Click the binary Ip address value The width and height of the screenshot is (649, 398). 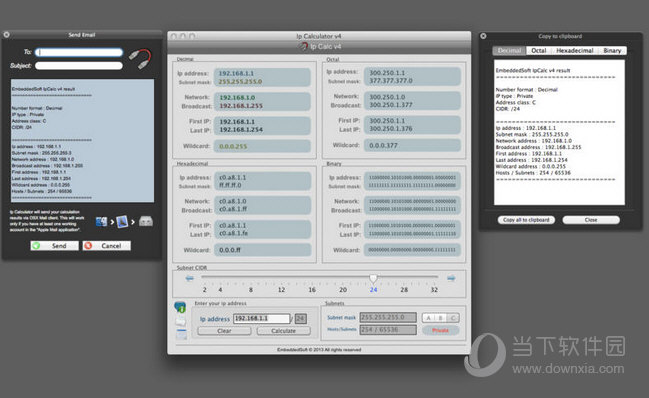[412, 177]
